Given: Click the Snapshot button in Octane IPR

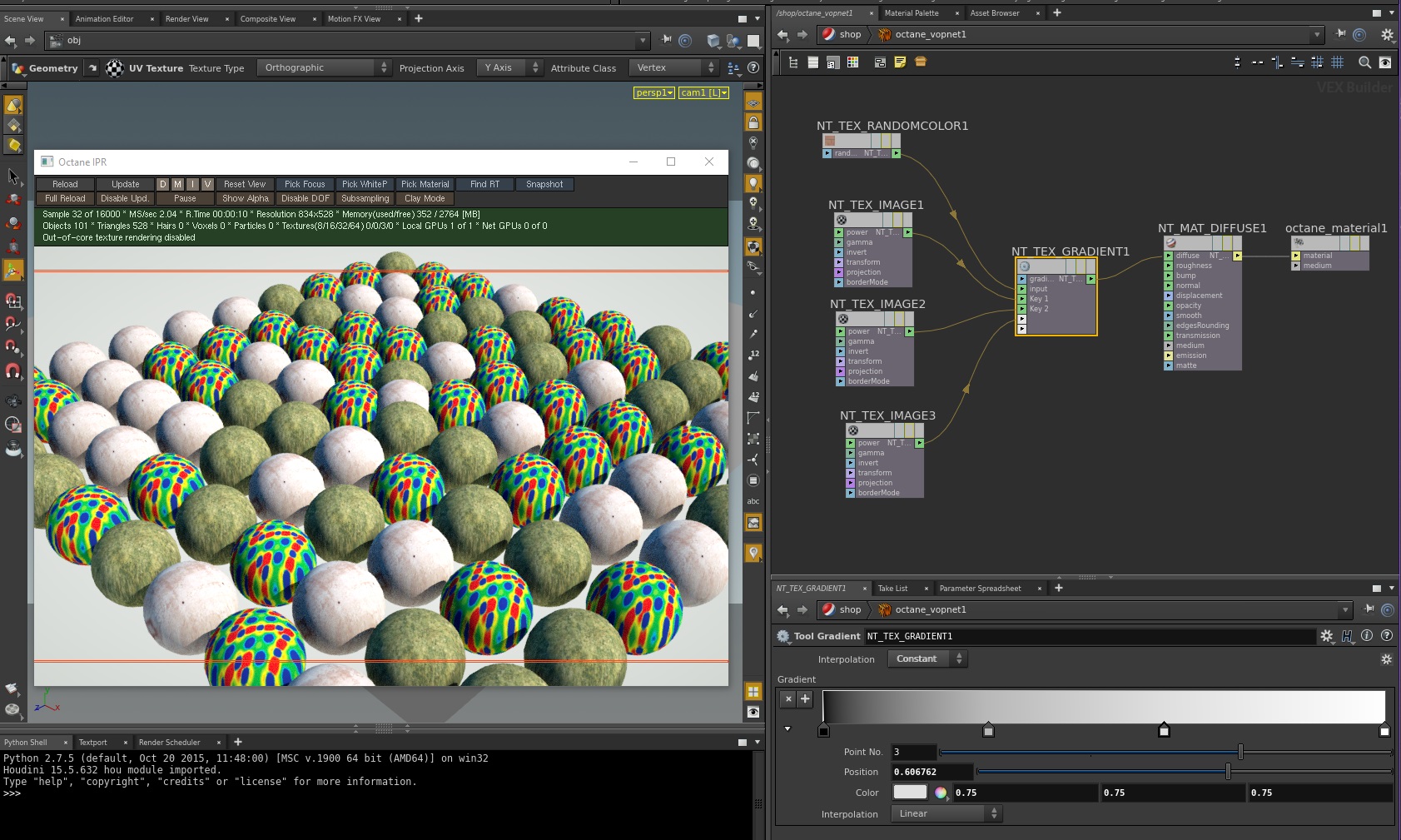Looking at the screenshot, I should [544, 184].
